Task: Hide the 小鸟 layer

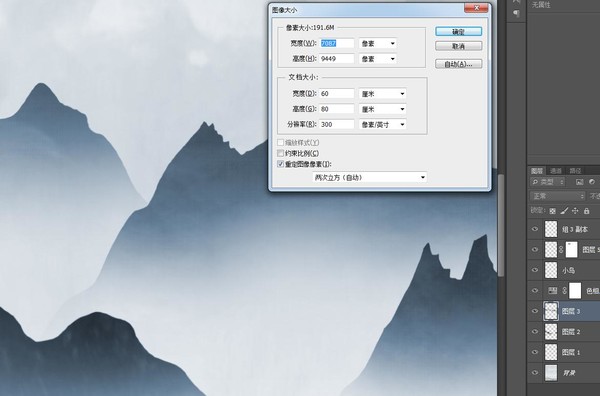Action: pyautogui.click(x=535, y=270)
